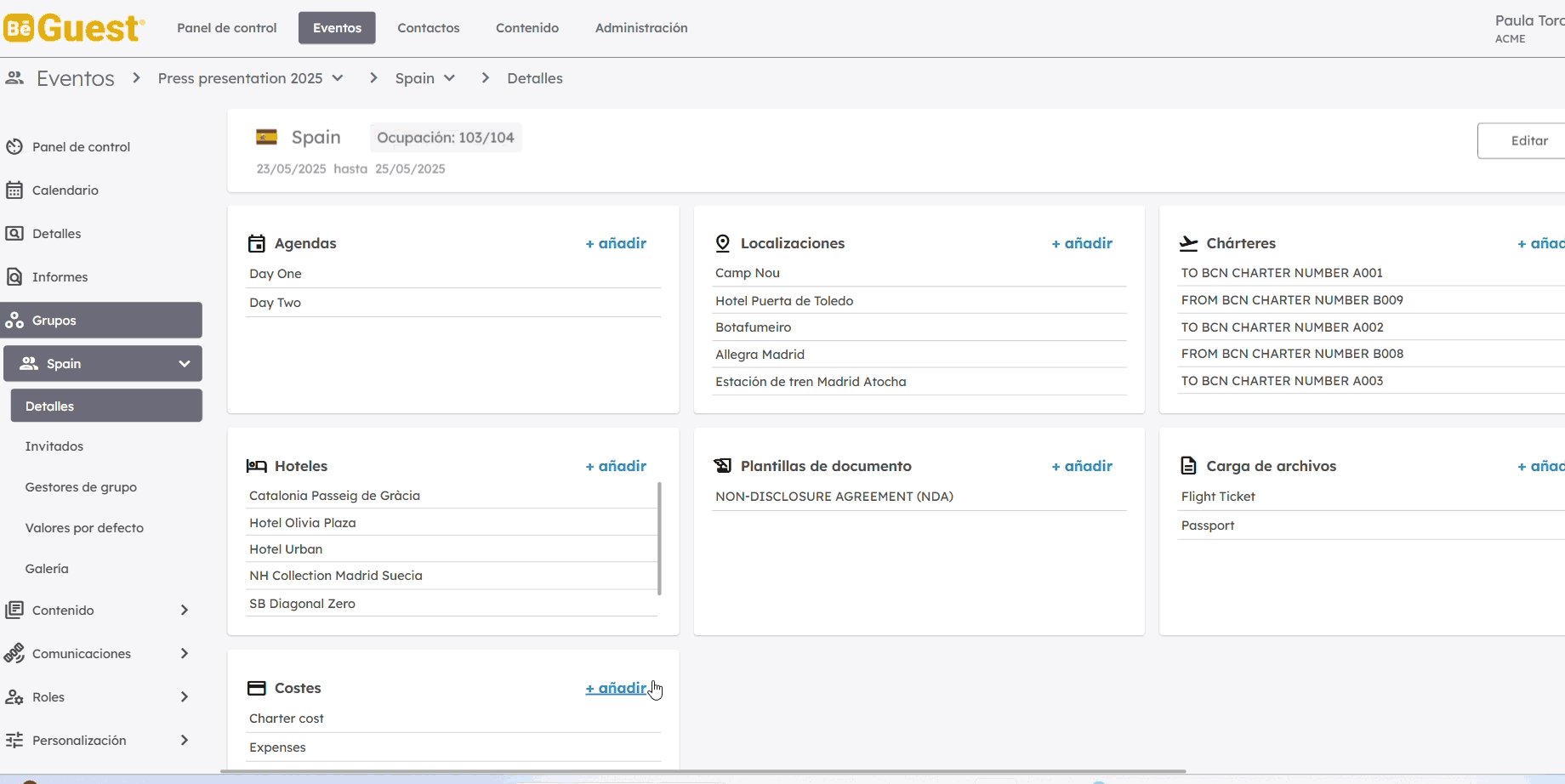The width and height of the screenshot is (1565, 784).
Task: Select Invitados in the sidebar
Action: tap(54, 446)
